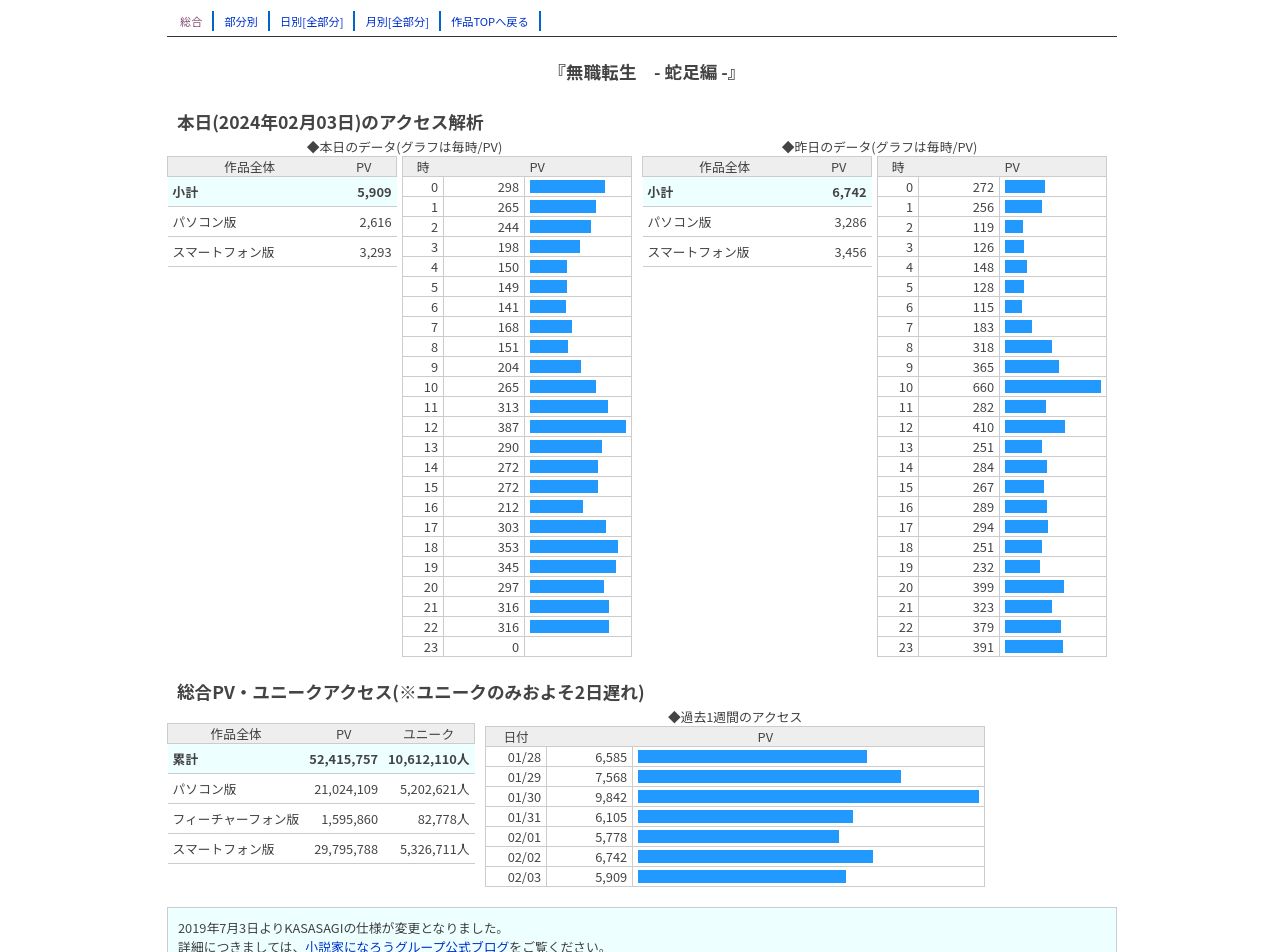This screenshot has width=1284, height=952.
Task: Go back via 作品TOPへ戻る
Action: pos(490,21)
